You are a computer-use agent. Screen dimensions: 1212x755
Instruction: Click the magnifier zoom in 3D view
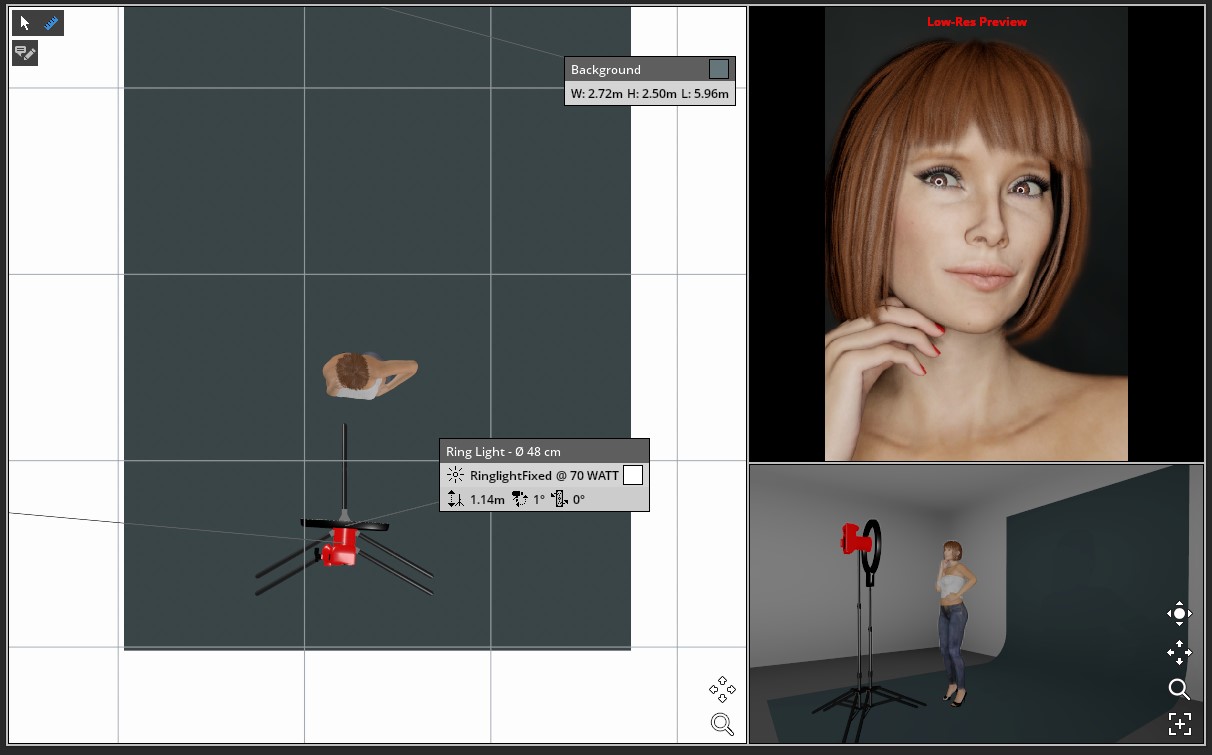click(1179, 688)
